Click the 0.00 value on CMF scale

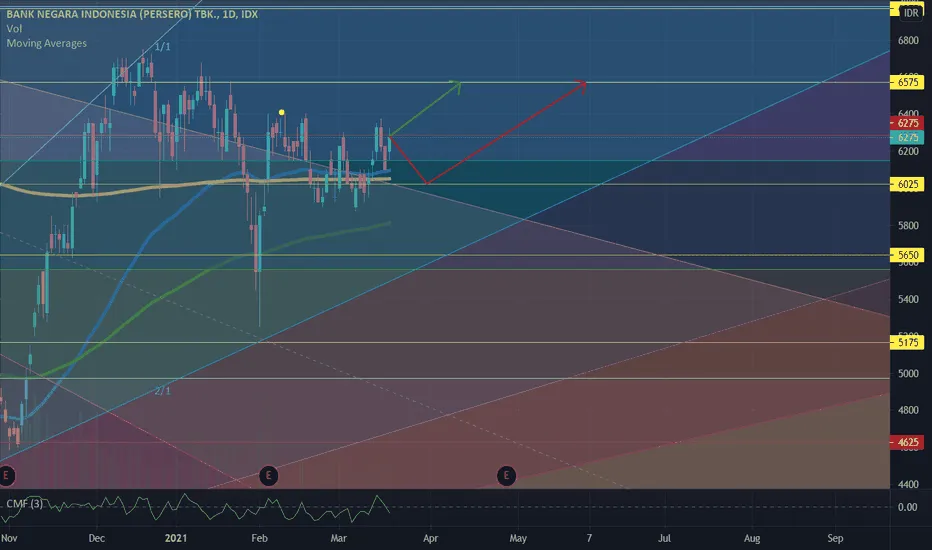908,507
